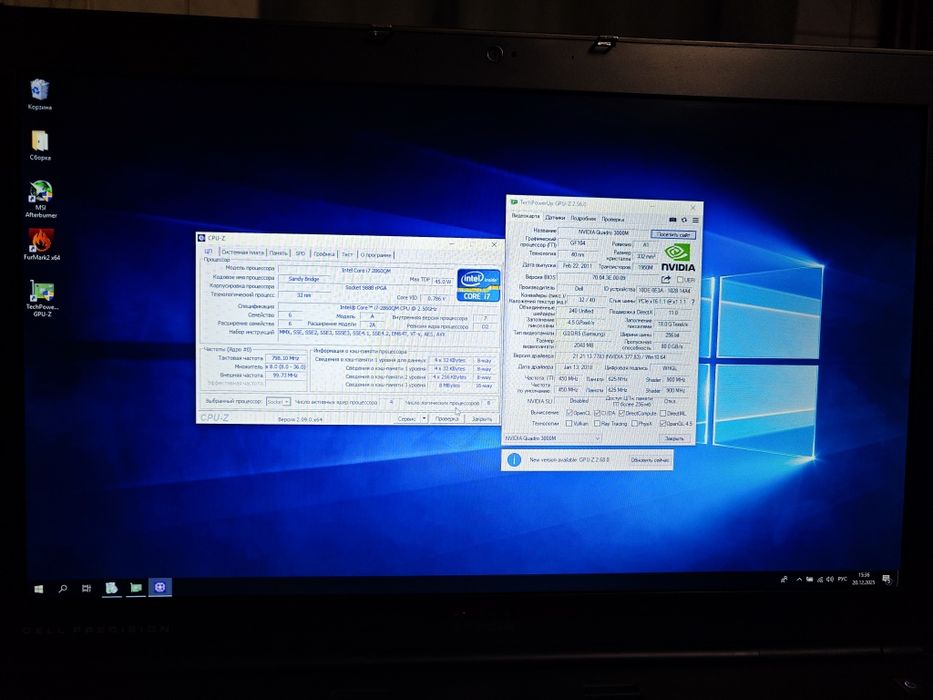Click the Intel Core i7 2860QM model field
Viewport: 933px width, 700px height.
366,270
